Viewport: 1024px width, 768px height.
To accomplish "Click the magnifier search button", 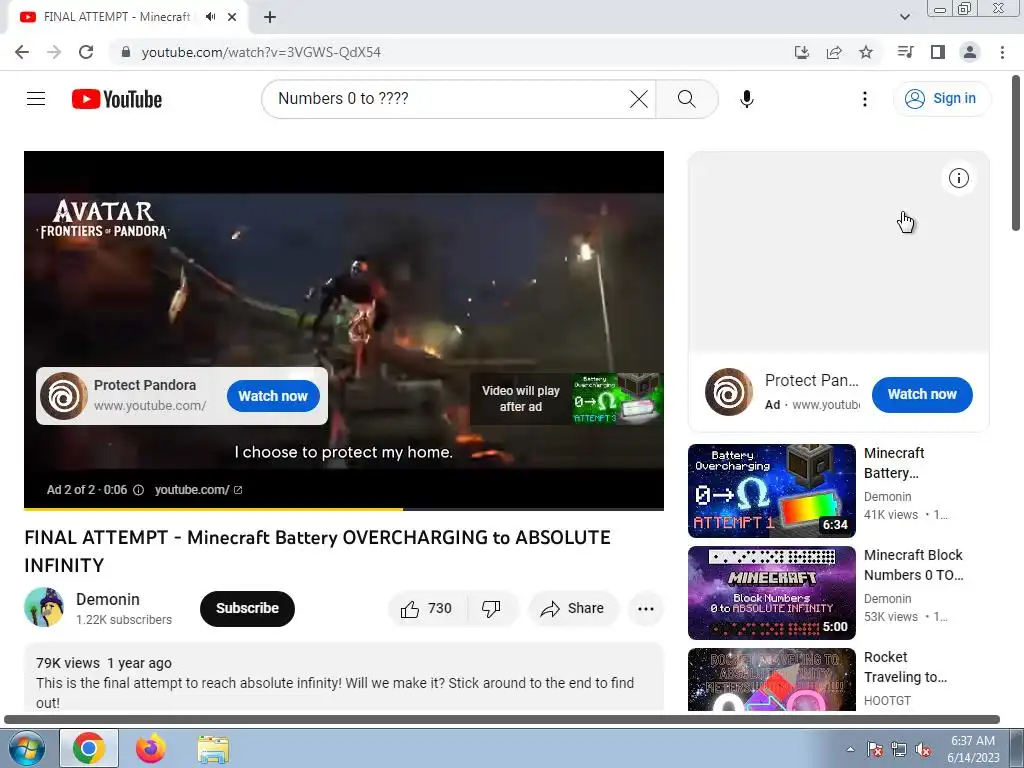I will (x=686, y=99).
